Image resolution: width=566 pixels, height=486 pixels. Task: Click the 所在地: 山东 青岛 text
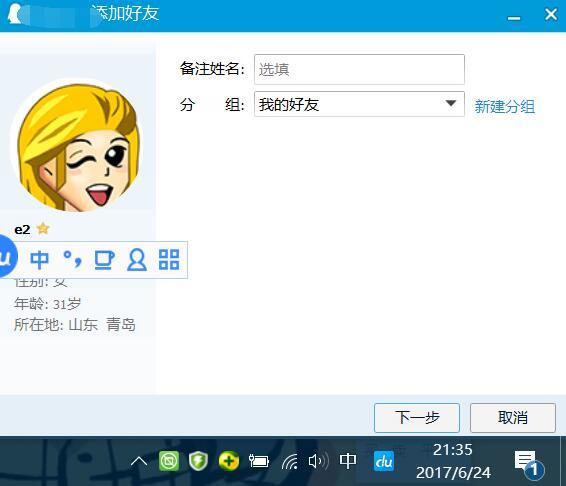point(75,324)
